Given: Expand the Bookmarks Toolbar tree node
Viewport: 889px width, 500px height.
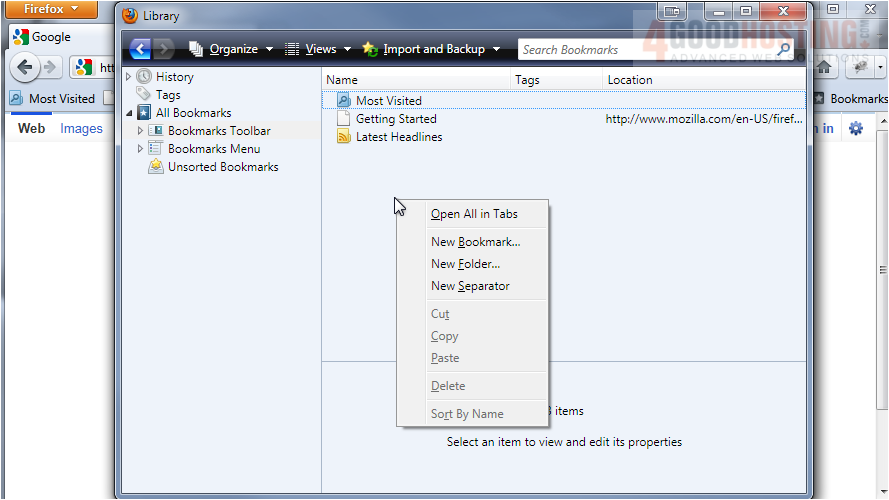Looking at the screenshot, I should click(x=141, y=131).
